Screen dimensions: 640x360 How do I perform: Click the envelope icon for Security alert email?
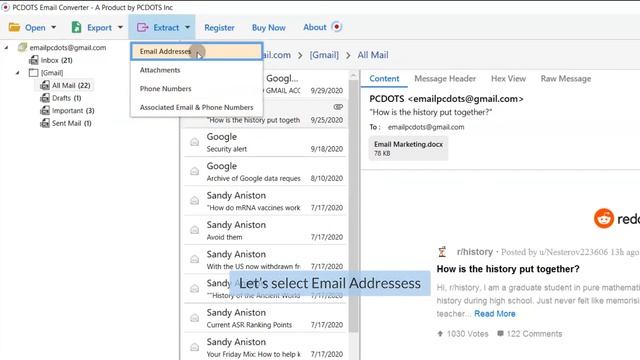click(x=195, y=142)
